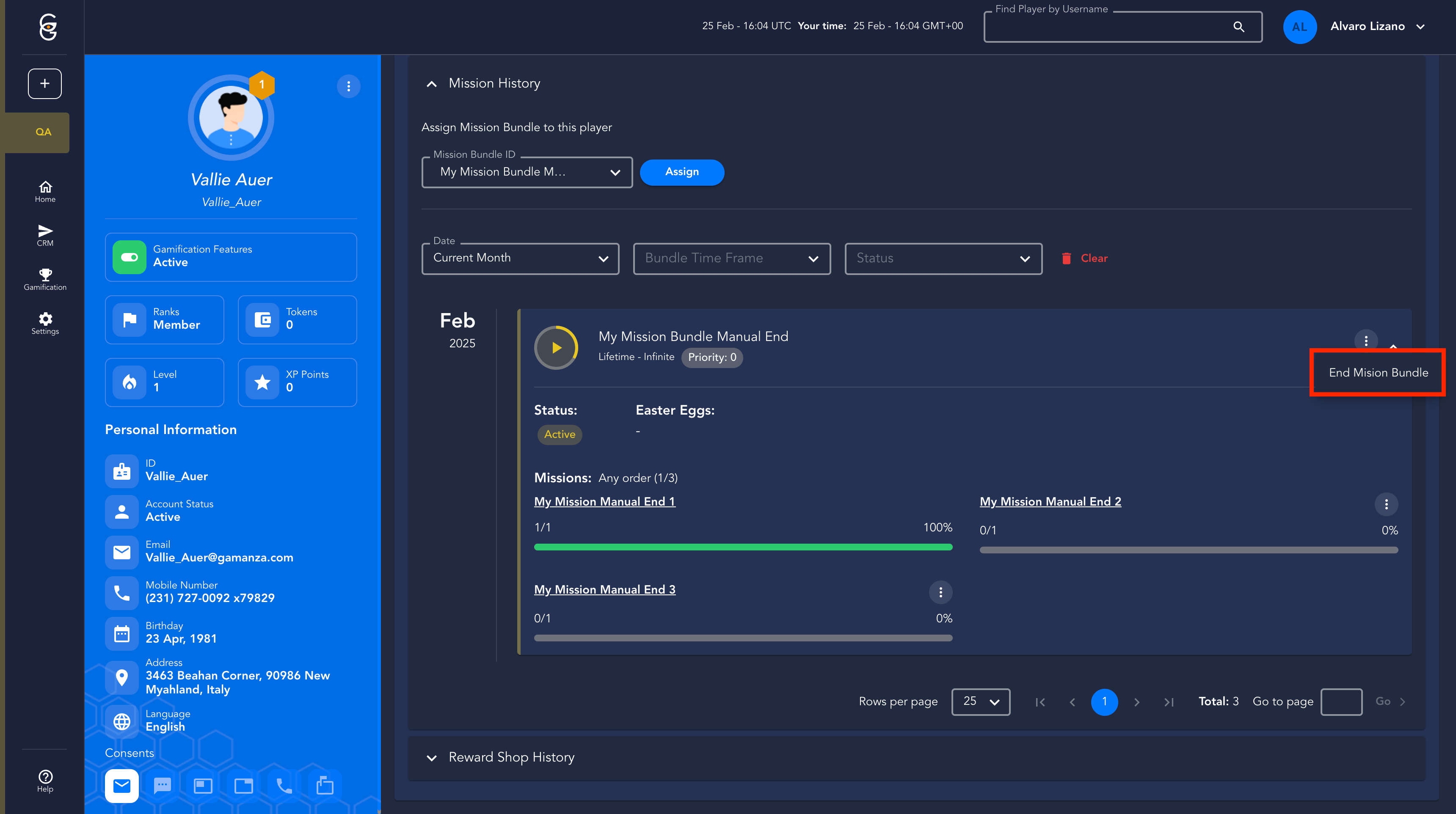
Task: Click the plus icon in left sidebar
Action: [44, 84]
